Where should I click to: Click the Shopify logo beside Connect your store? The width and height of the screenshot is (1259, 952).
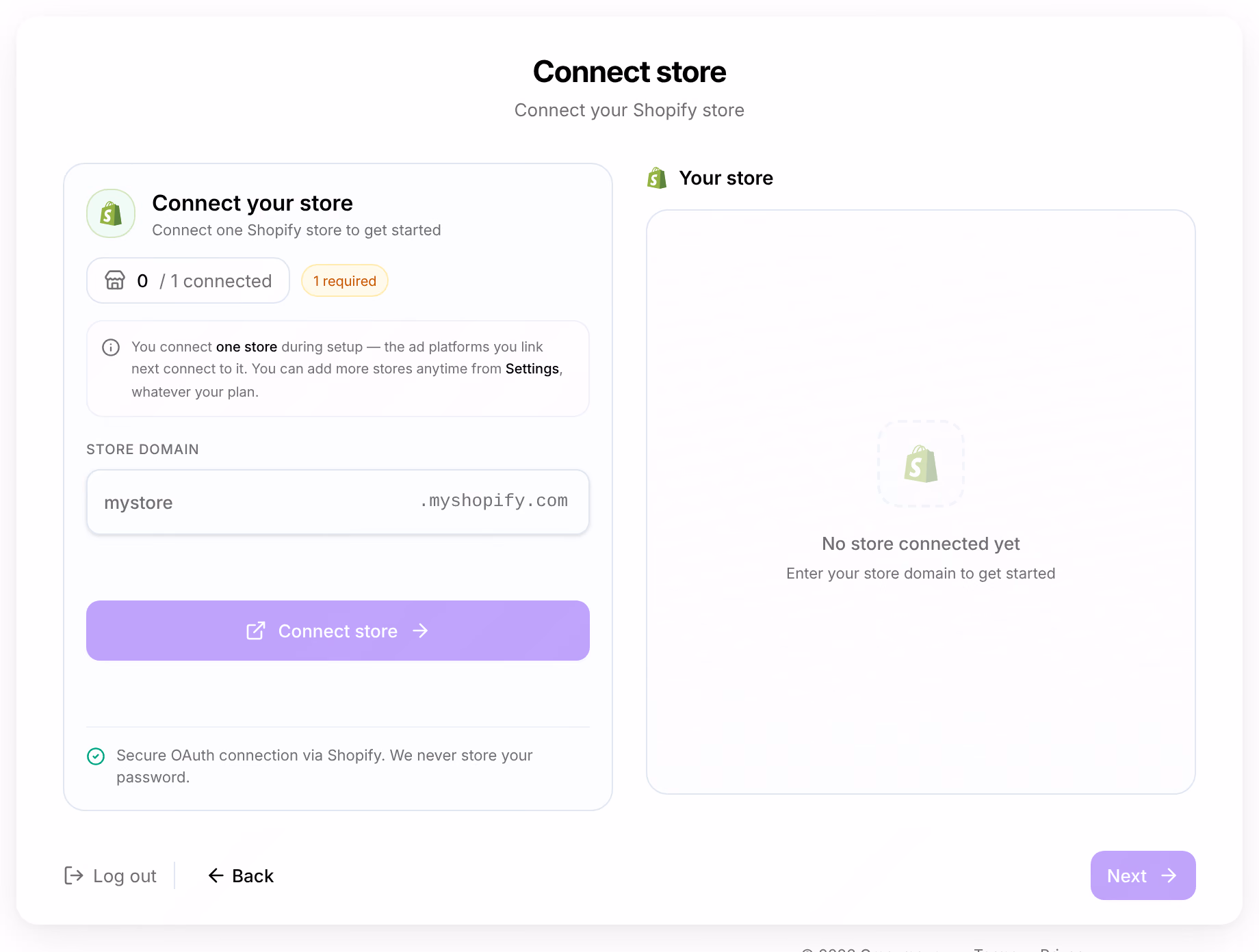coord(111,213)
